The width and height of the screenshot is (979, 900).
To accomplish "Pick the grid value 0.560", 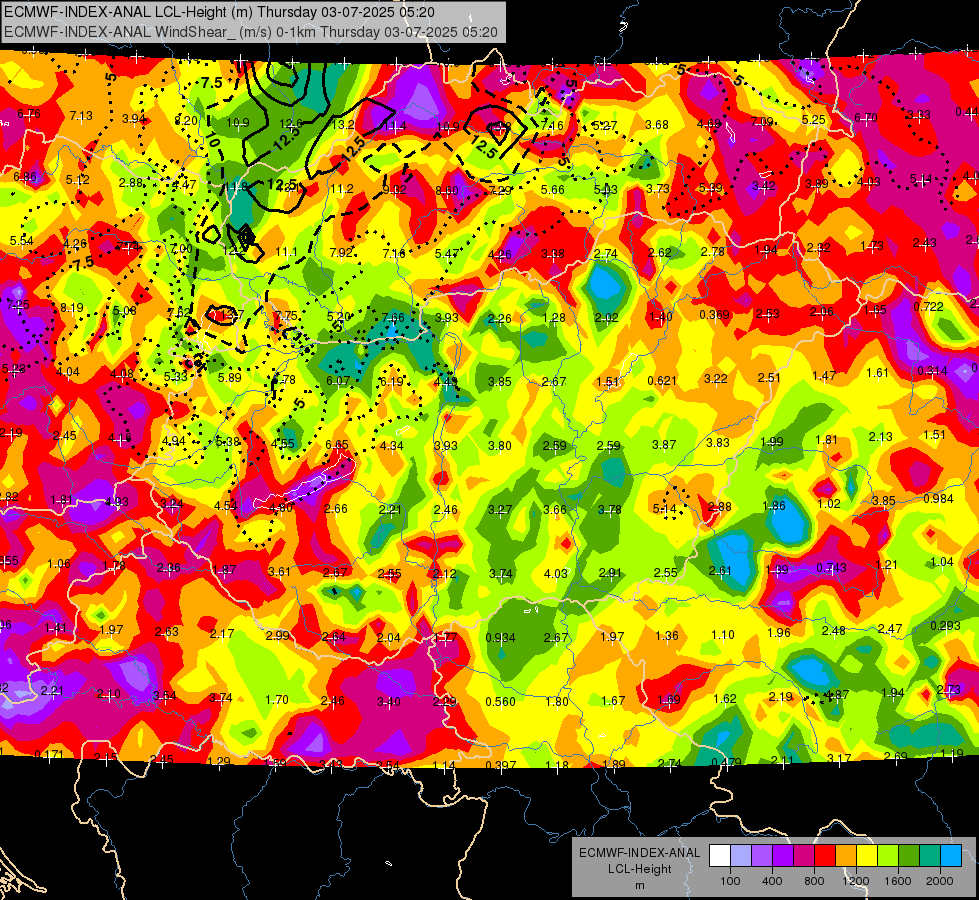I will click(x=501, y=702).
